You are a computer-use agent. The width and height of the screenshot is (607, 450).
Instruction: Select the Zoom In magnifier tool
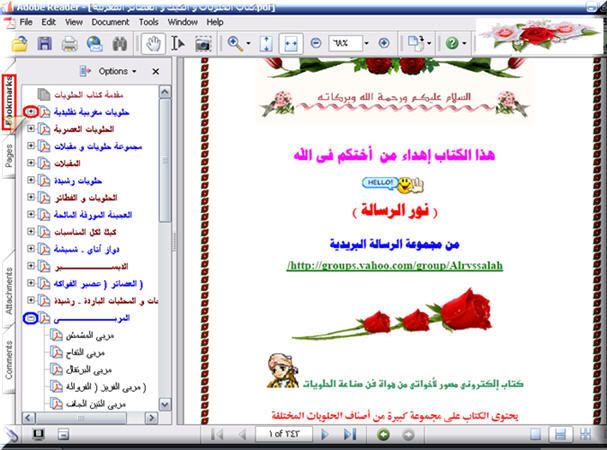point(235,43)
